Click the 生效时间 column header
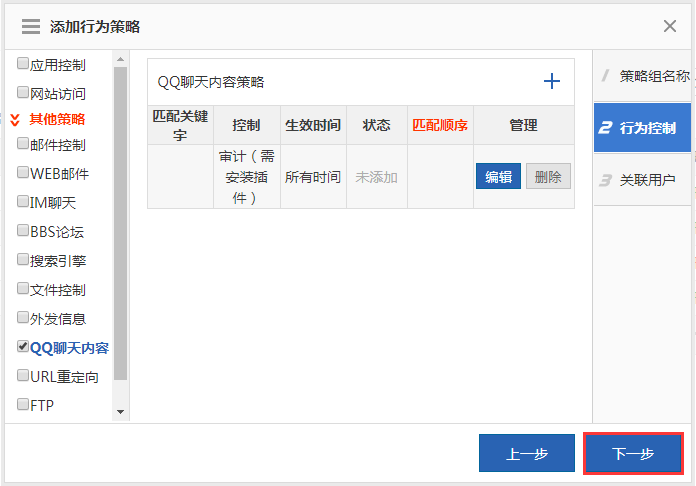 pos(313,126)
